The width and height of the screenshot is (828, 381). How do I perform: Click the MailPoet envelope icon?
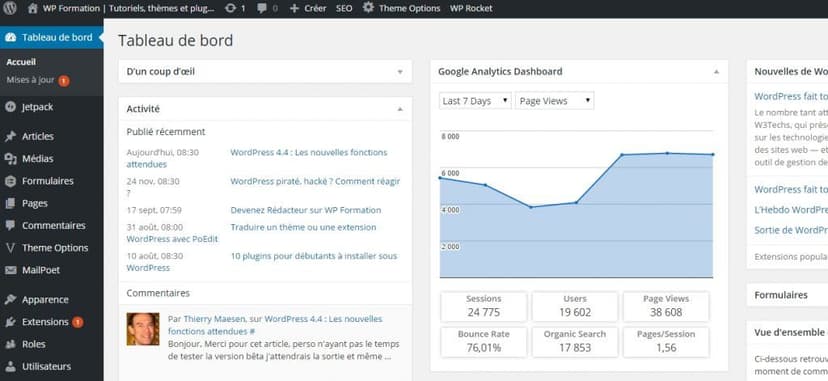(10, 270)
